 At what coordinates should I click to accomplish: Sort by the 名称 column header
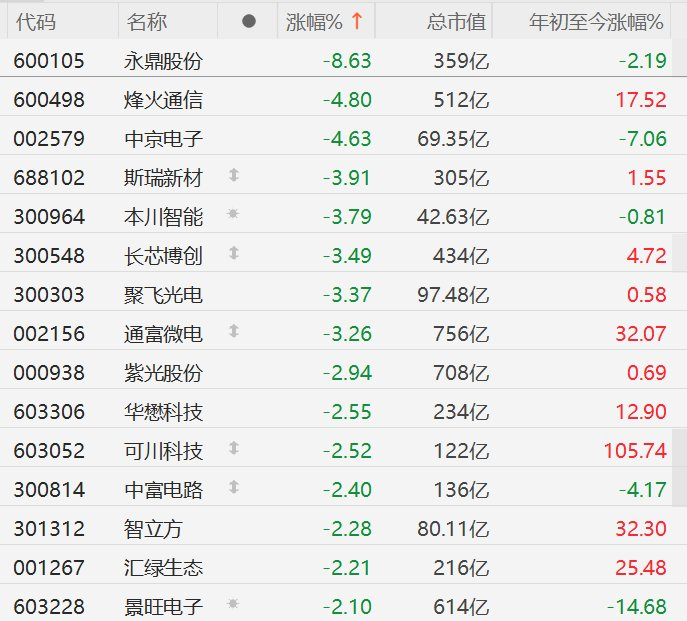coord(147,22)
